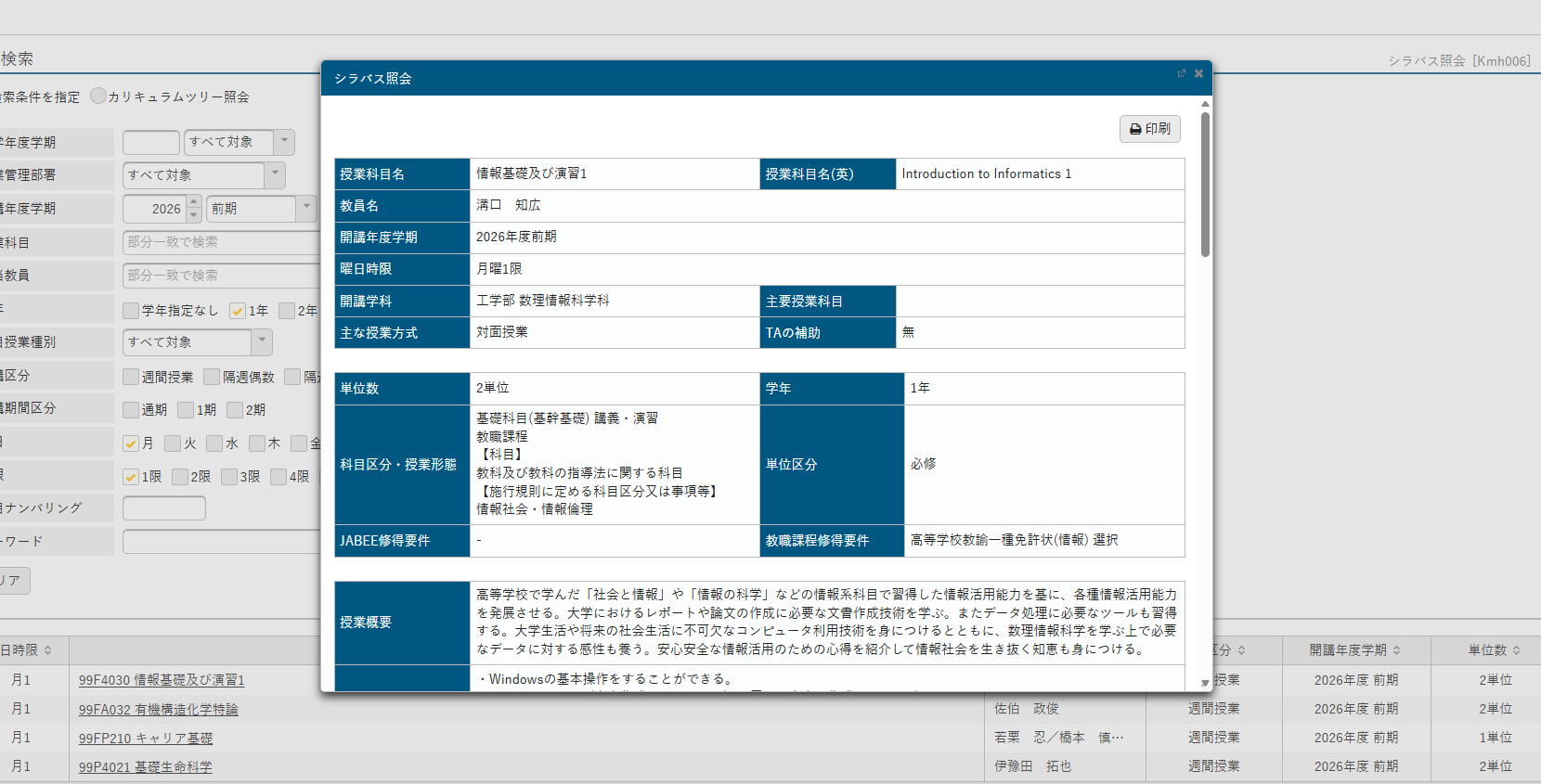Open course link 99FA032 有機構造化学特論
This screenshot has width=1541, height=784.
click(x=159, y=710)
